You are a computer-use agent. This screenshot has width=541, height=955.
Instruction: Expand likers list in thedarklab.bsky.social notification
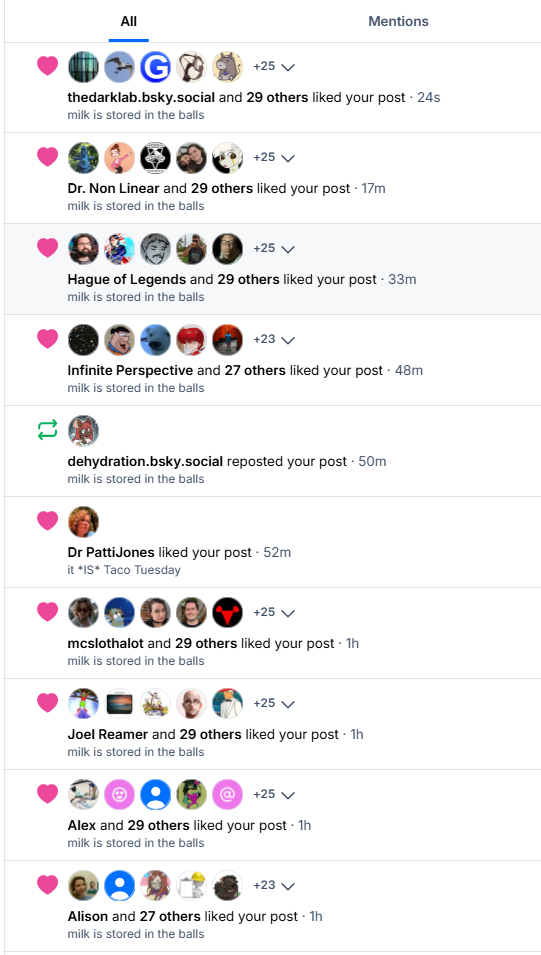[274, 66]
